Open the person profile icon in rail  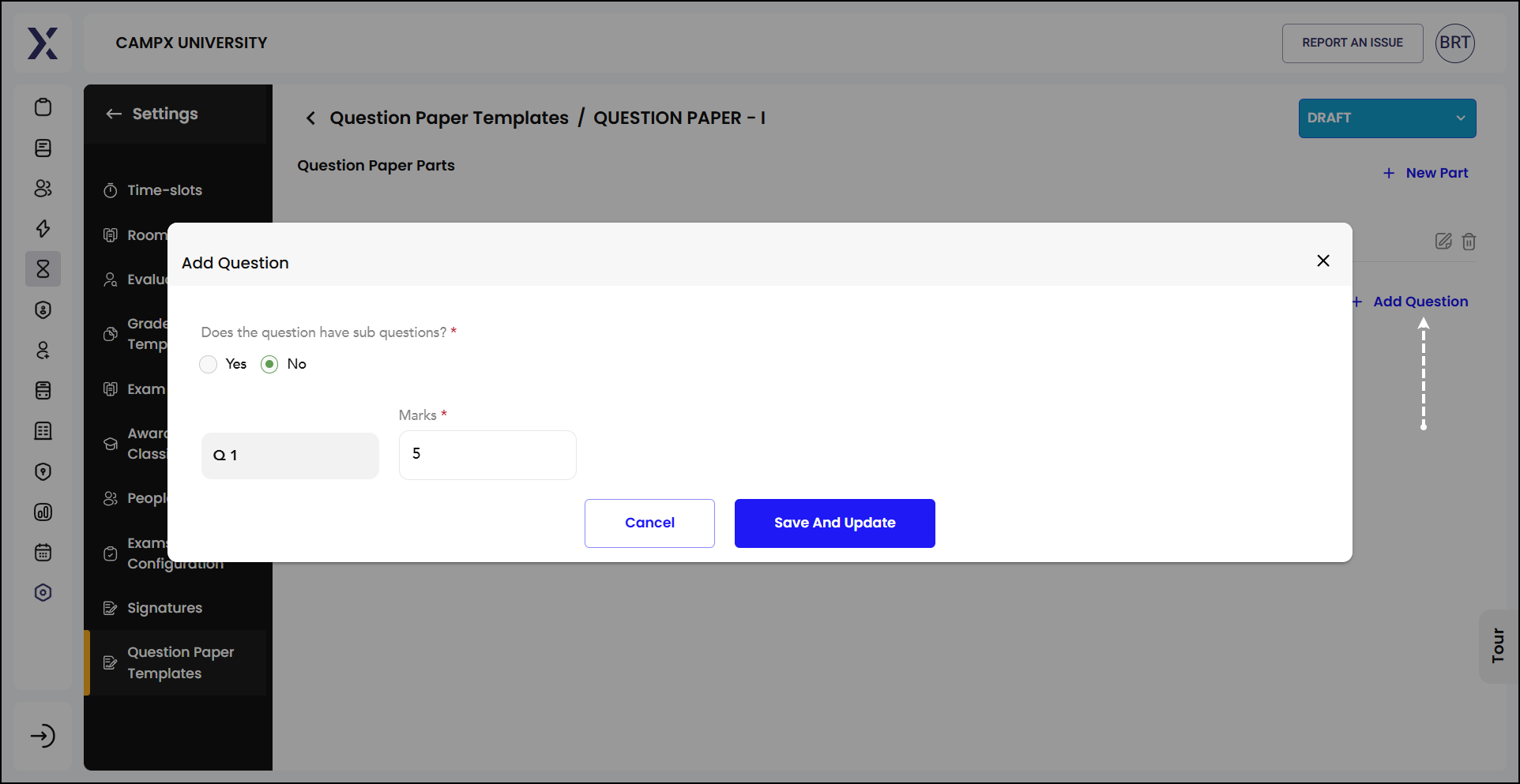coord(43,350)
